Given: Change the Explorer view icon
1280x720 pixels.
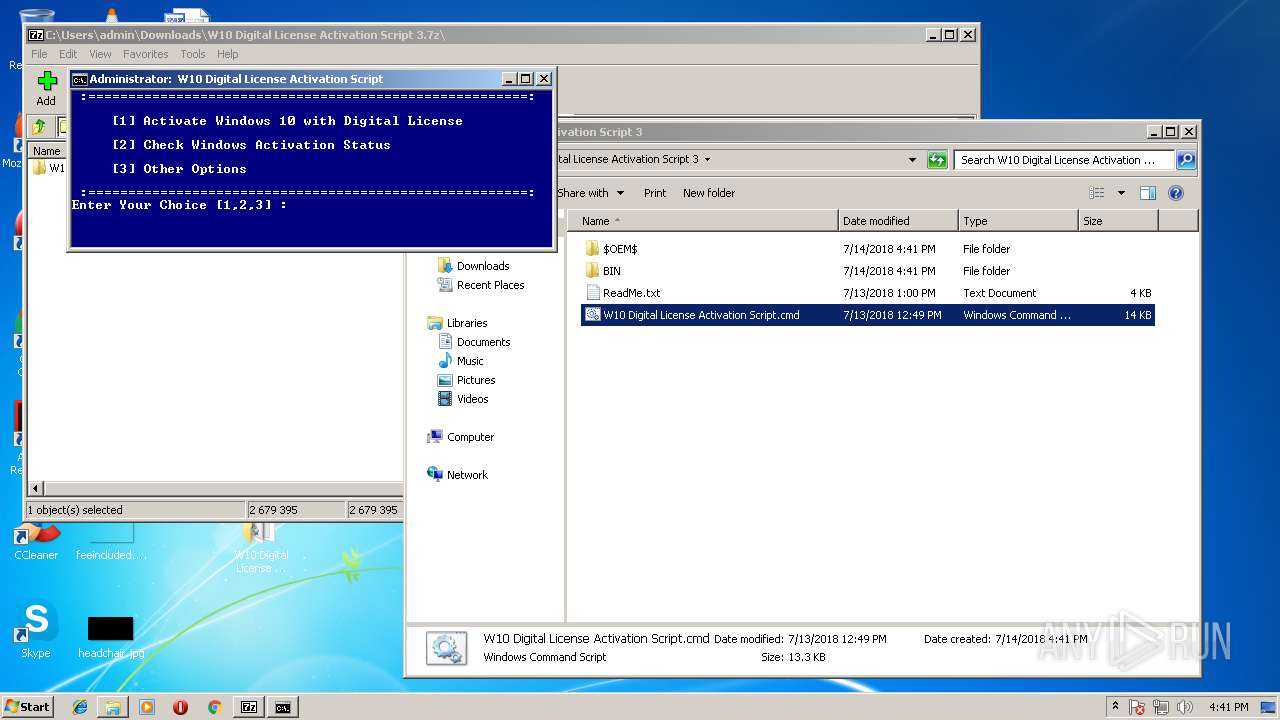Looking at the screenshot, I should [1097, 193].
